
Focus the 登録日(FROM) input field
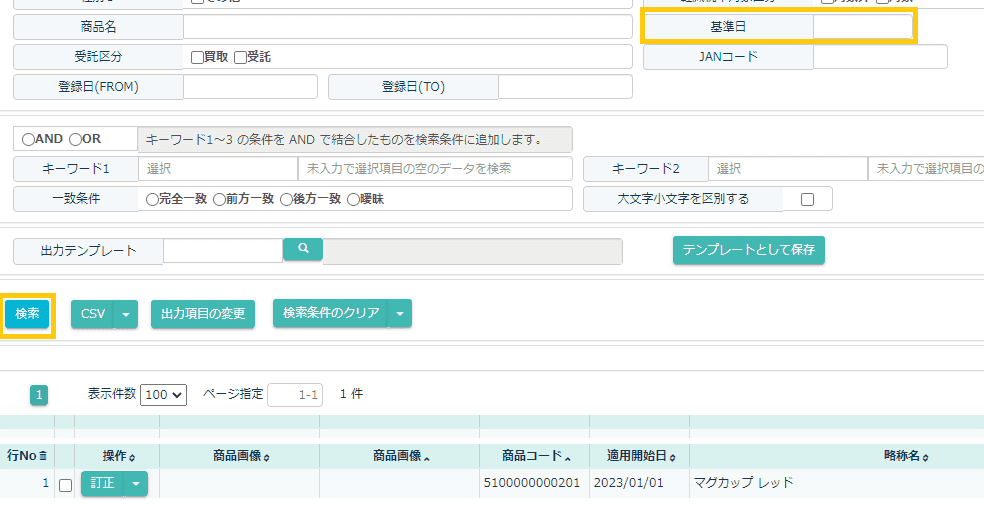(250, 87)
